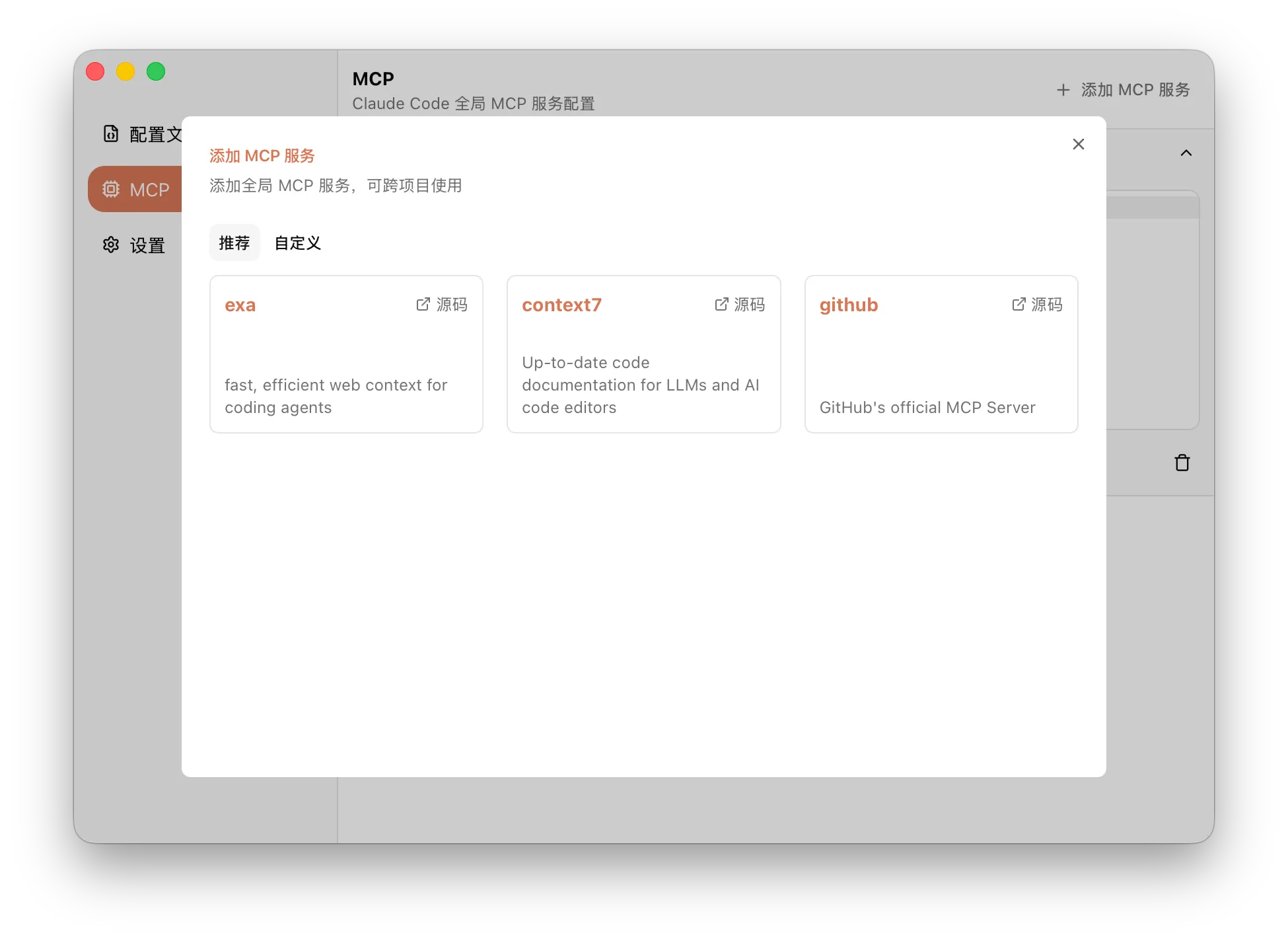Click the plus icon for adding MCP
The height and width of the screenshot is (941, 1288).
tap(1063, 90)
